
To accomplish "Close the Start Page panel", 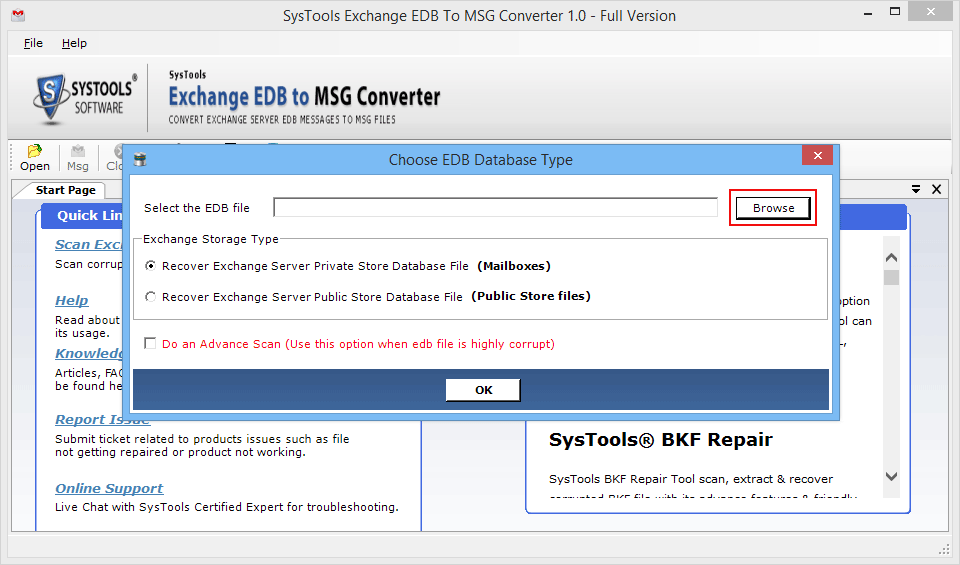I will [x=937, y=190].
